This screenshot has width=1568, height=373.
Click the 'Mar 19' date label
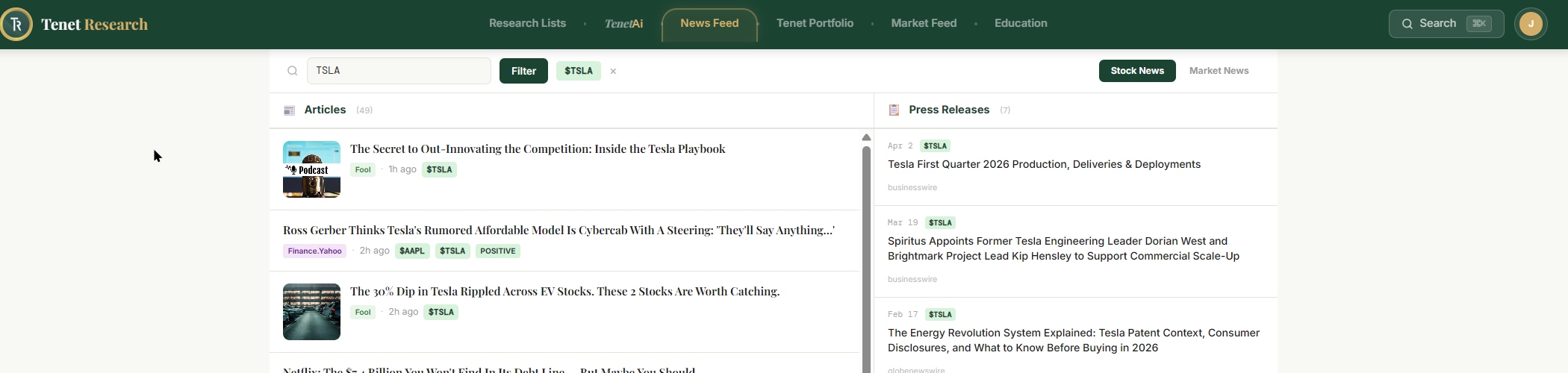tap(903, 223)
